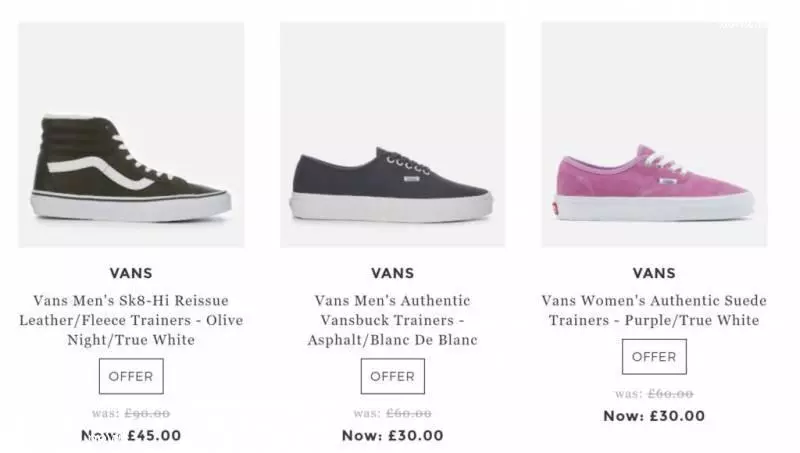Viewport: 800px width, 453px height.
Task: Open the purple suede shoe image
Action: pos(654,135)
